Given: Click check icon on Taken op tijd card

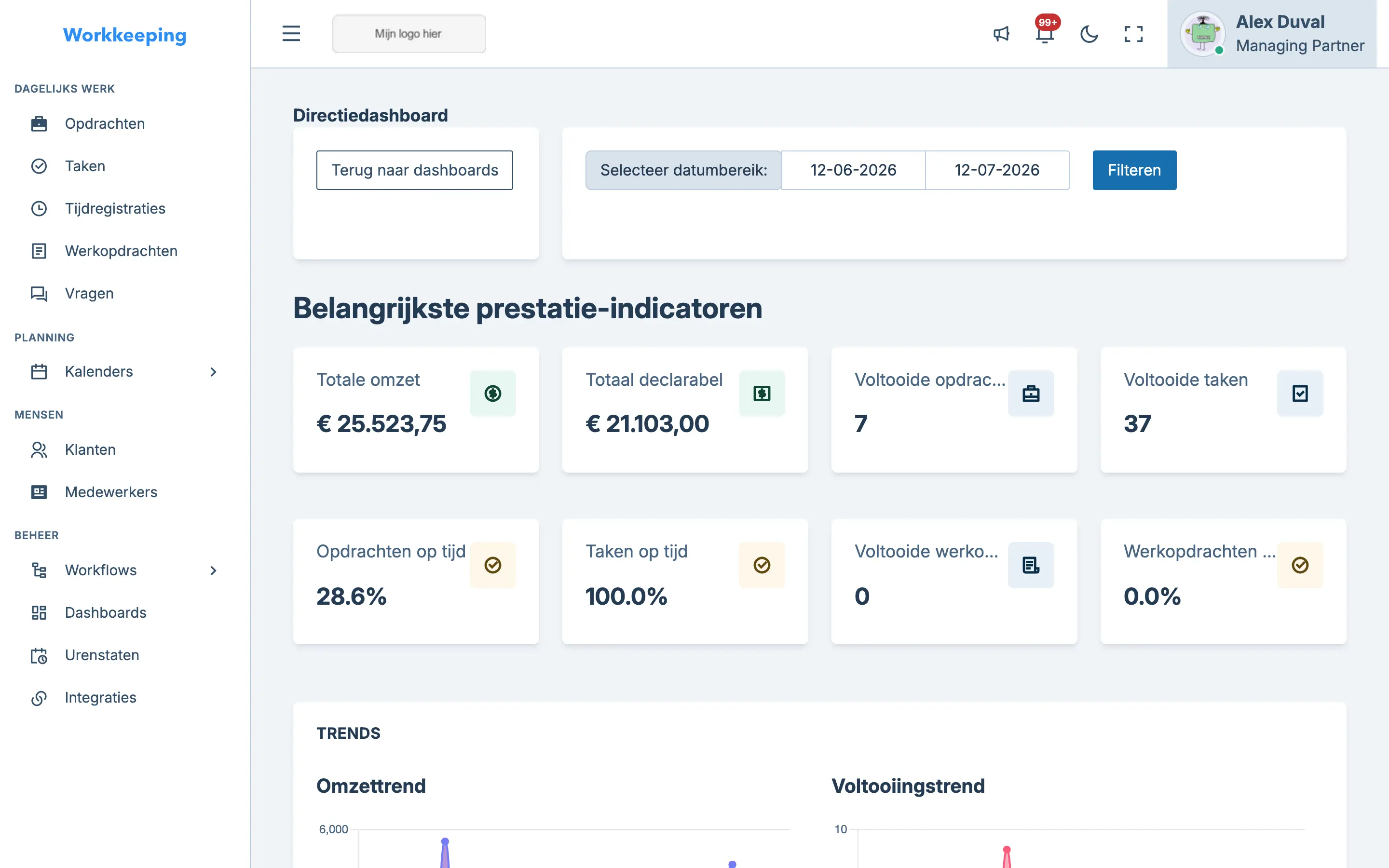Looking at the screenshot, I should (762, 565).
